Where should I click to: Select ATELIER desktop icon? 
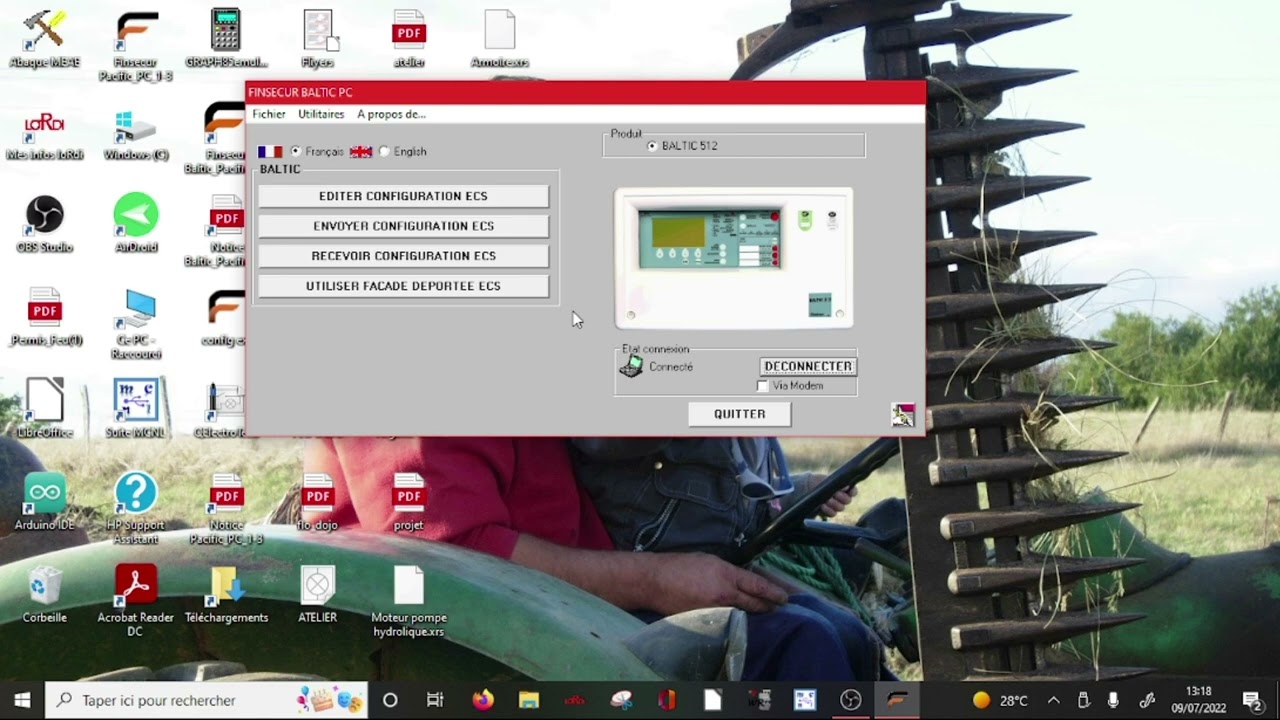click(318, 594)
